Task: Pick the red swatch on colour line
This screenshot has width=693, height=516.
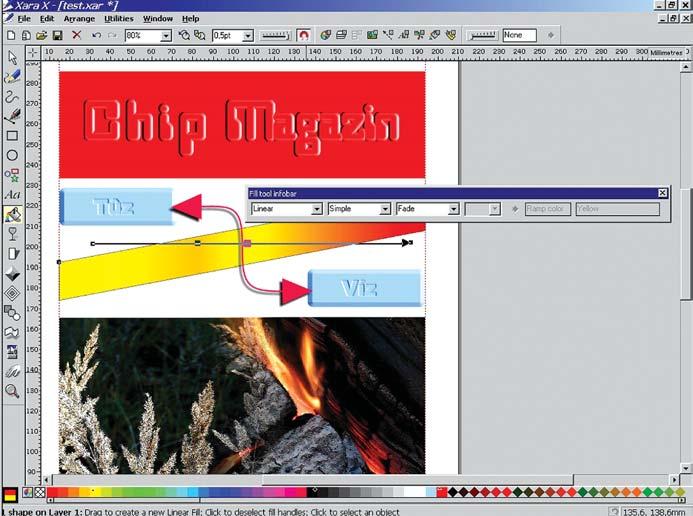Action: (x=52, y=492)
